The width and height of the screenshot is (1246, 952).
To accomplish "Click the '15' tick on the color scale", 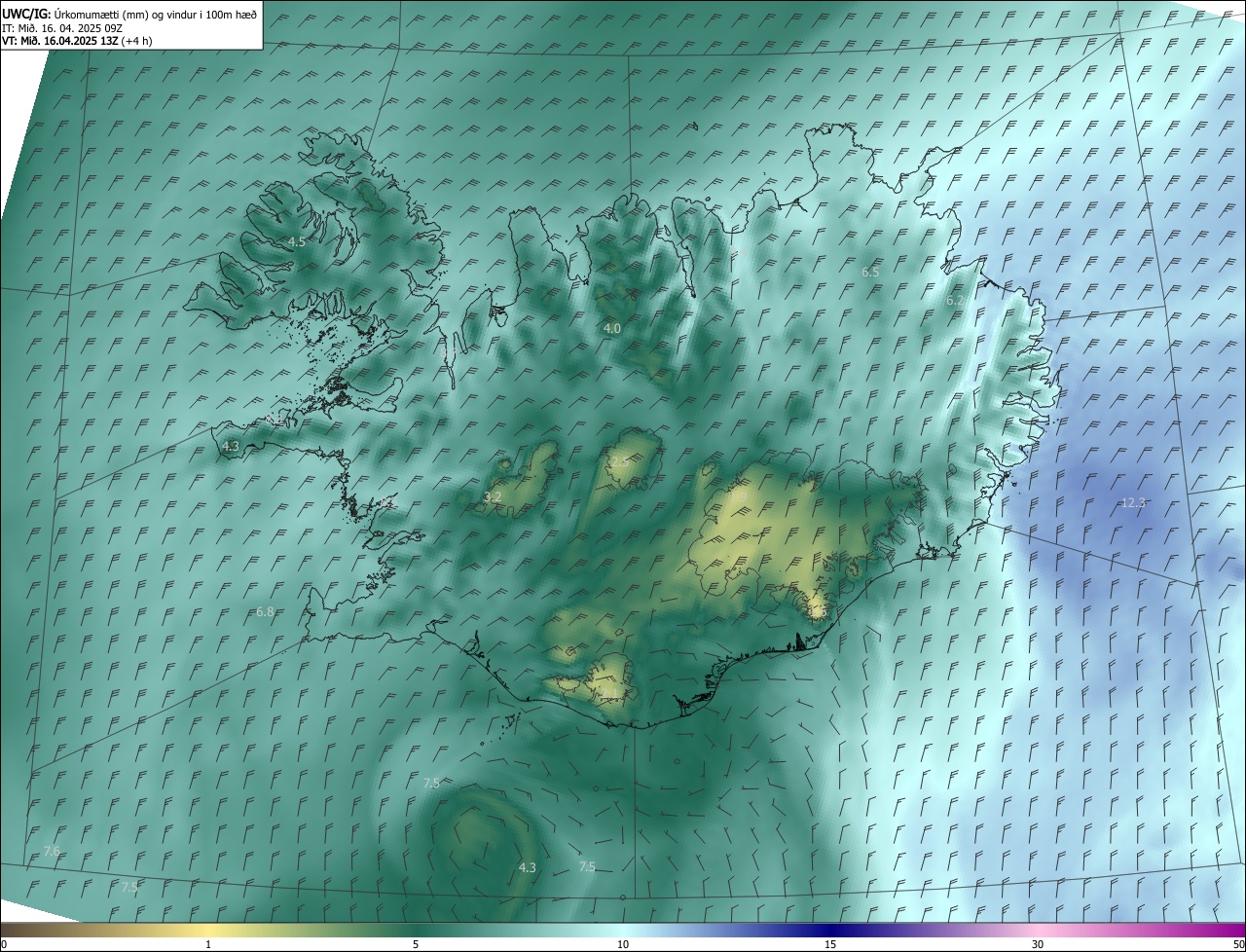I will coord(830,944).
